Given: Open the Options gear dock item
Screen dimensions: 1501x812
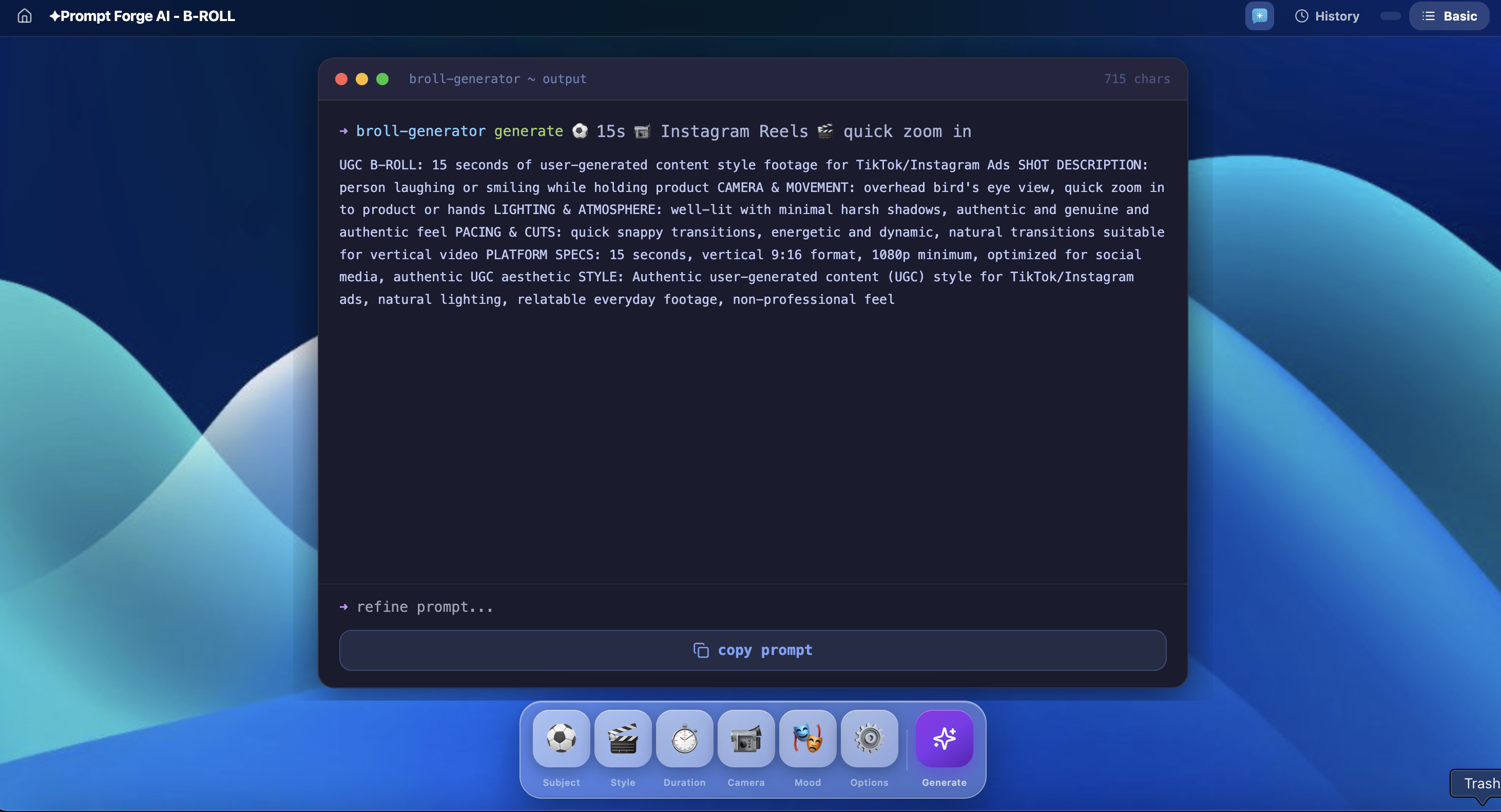Looking at the screenshot, I should coord(869,739).
